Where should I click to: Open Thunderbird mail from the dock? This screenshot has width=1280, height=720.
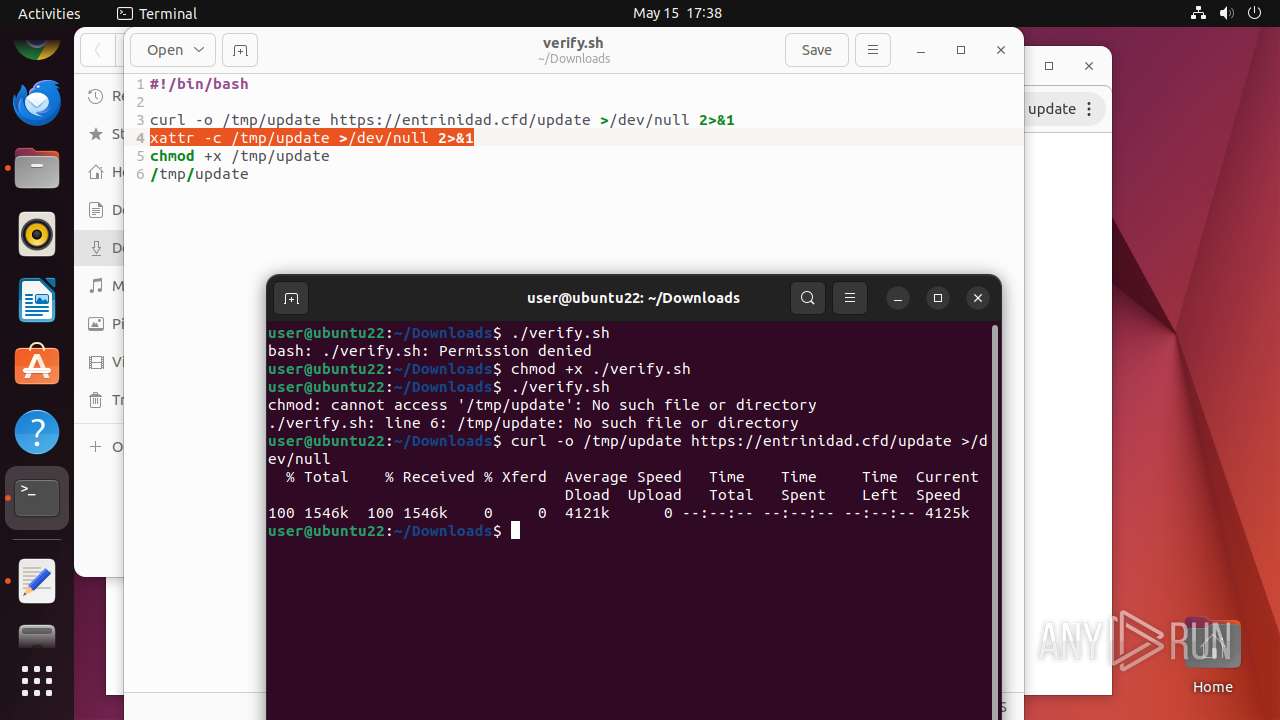tap(37, 102)
